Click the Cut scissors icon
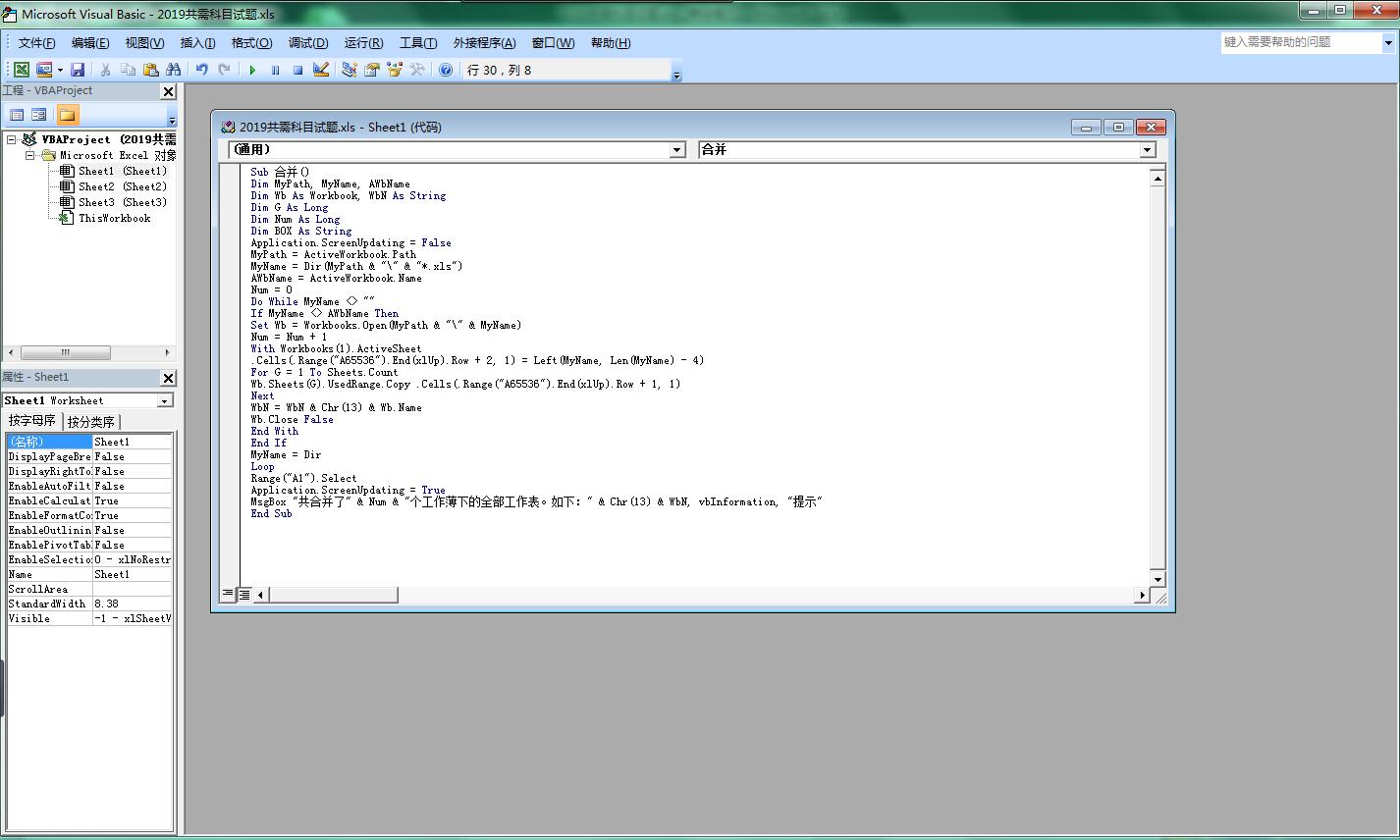The height and width of the screenshot is (840, 1400). pyautogui.click(x=106, y=70)
